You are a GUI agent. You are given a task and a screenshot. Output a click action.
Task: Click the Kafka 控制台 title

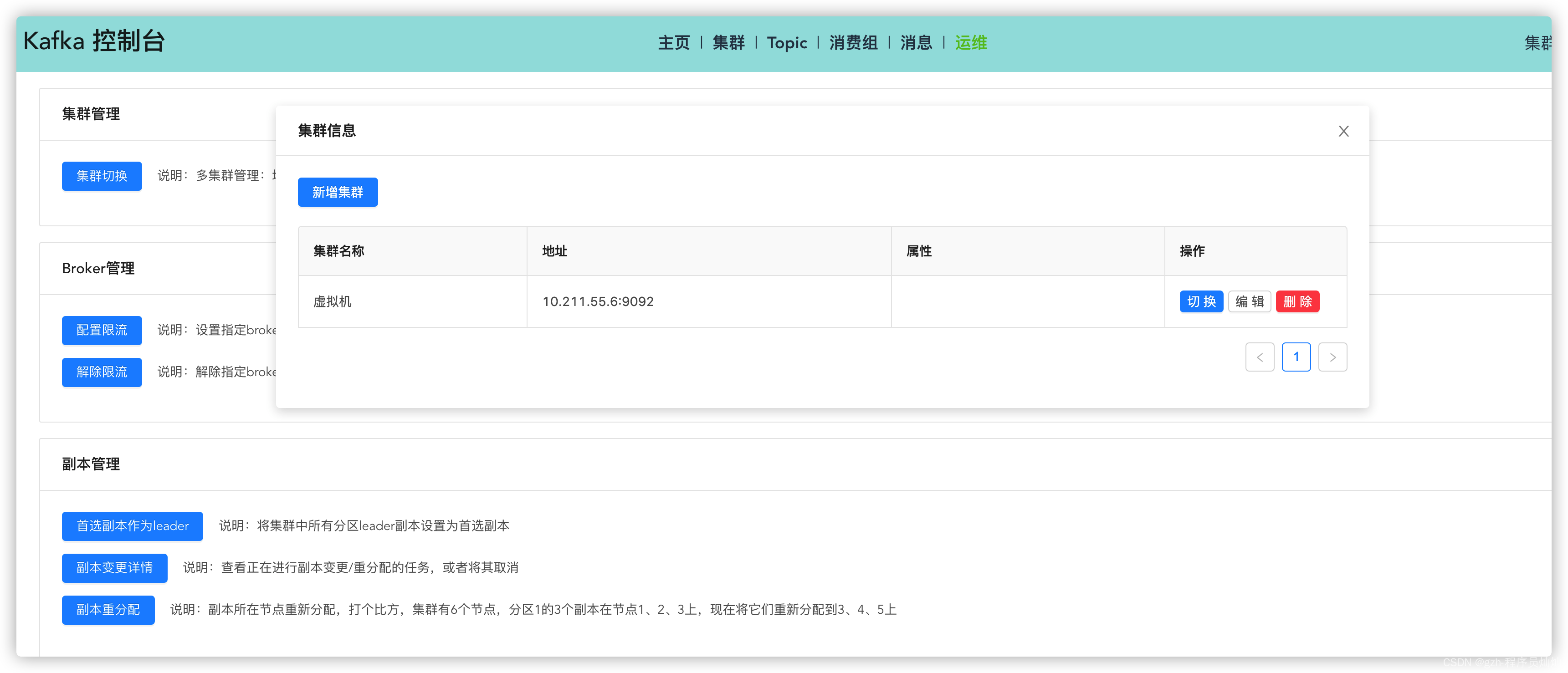(x=94, y=41)
